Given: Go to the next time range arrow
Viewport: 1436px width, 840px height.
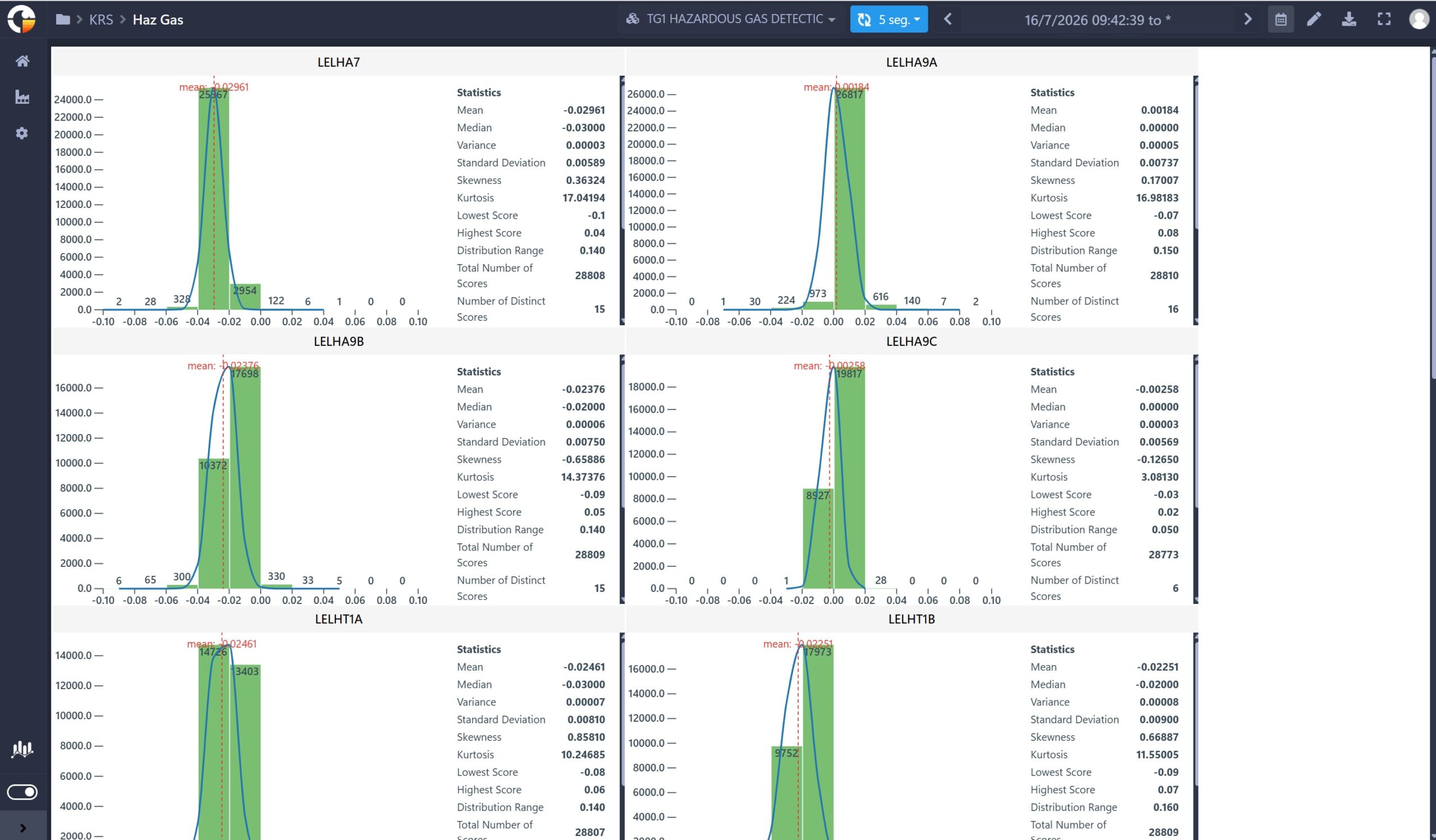Looking at the screenshot, I should click(x=1248, y=20).
